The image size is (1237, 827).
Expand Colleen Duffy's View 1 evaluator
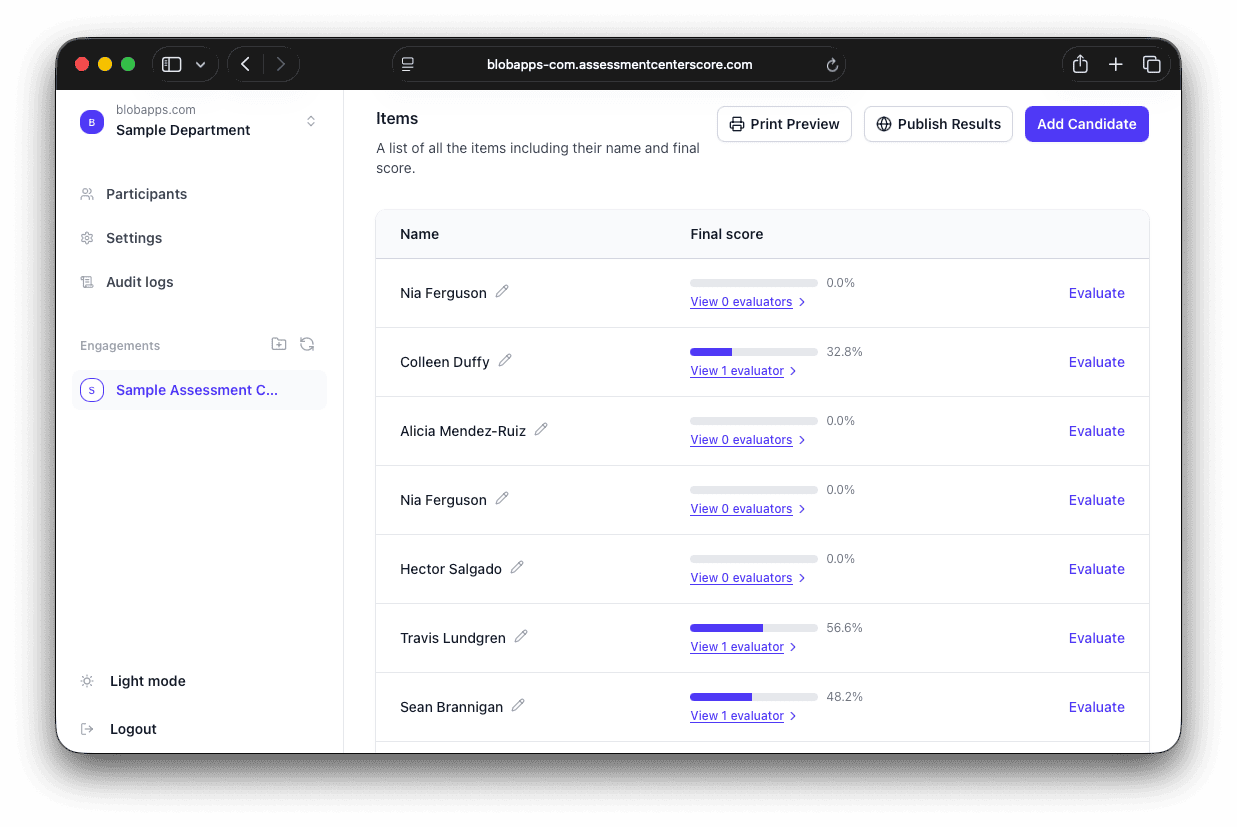[x=743, y=371]
